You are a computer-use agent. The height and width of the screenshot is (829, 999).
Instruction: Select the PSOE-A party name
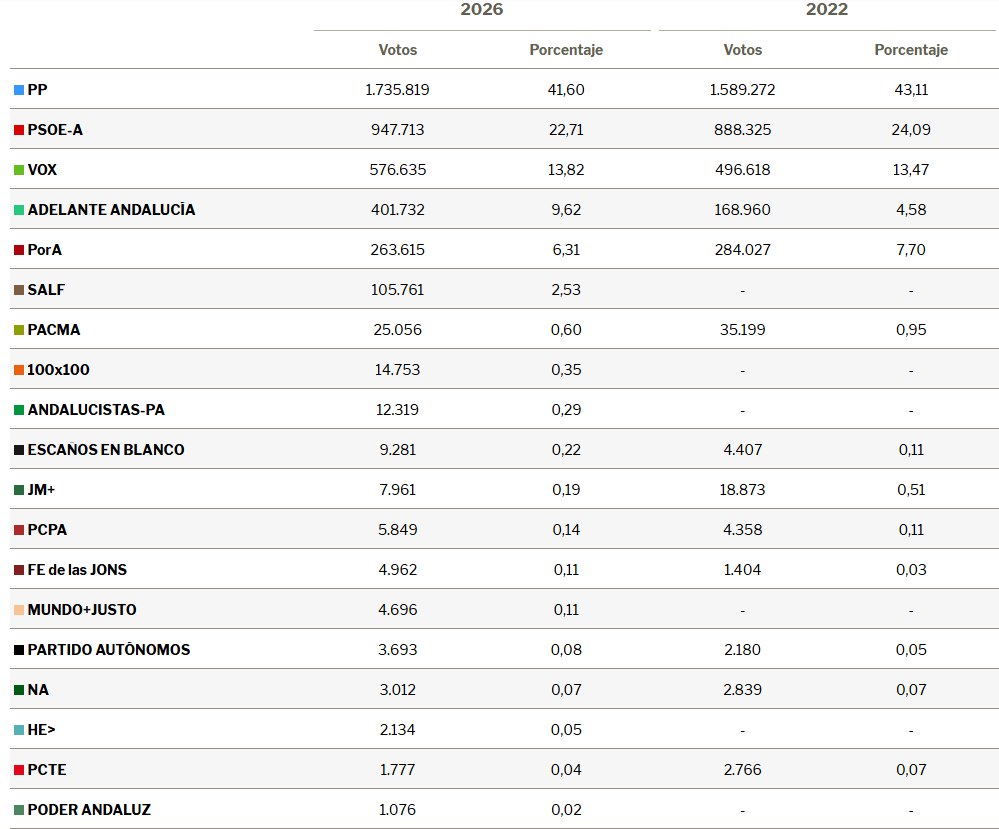pos(55,130)
